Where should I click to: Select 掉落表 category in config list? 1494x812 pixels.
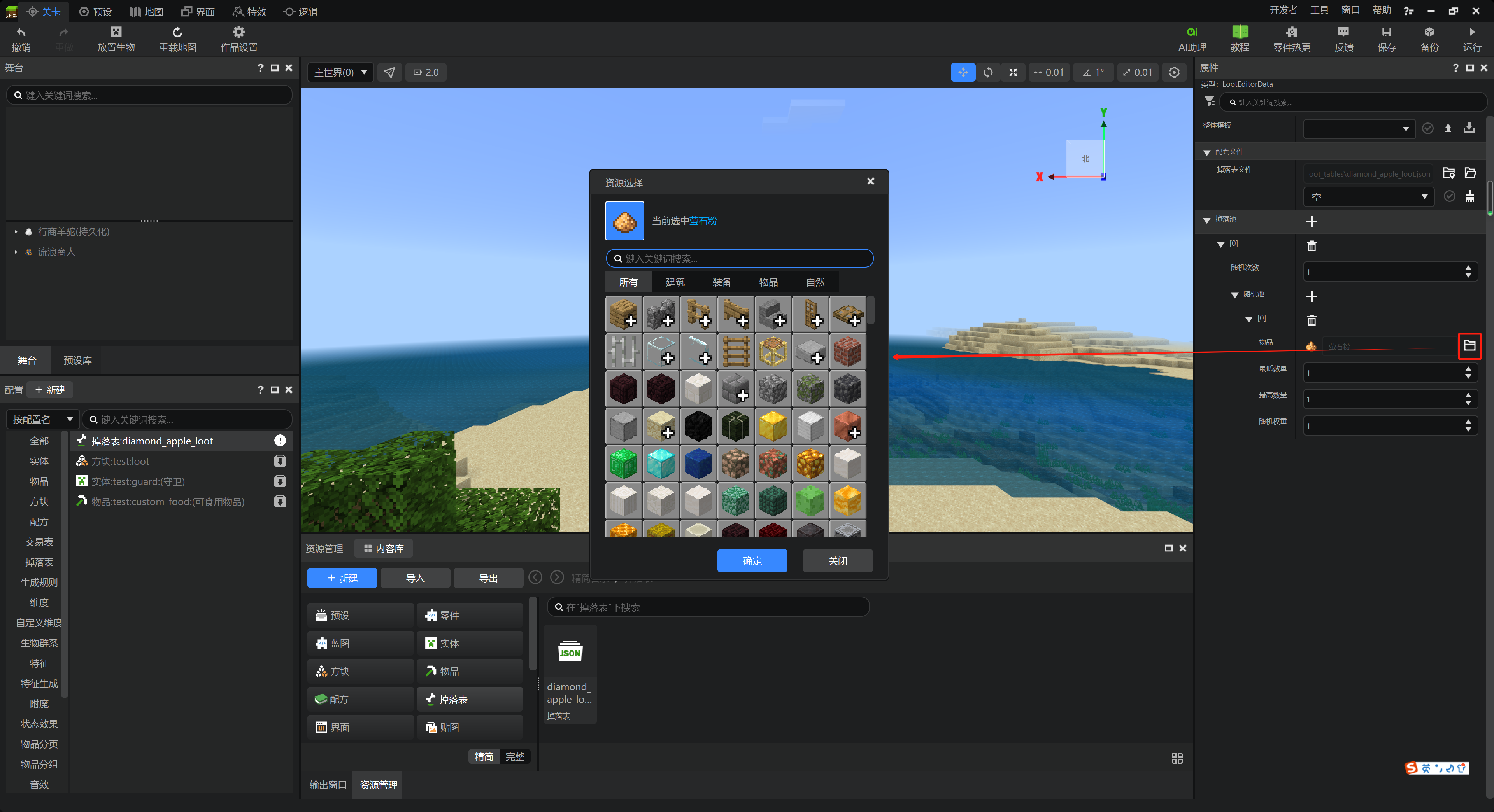[39, 562]
